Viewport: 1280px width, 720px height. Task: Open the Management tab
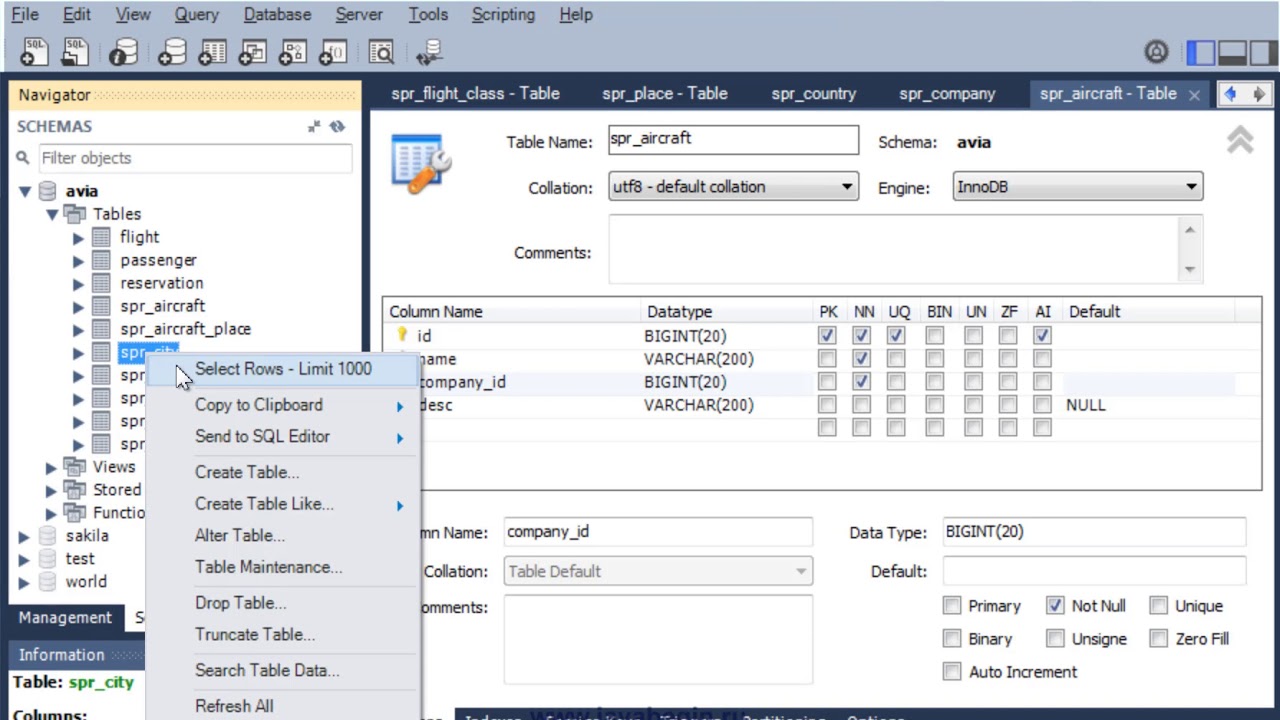pos(65,618)
